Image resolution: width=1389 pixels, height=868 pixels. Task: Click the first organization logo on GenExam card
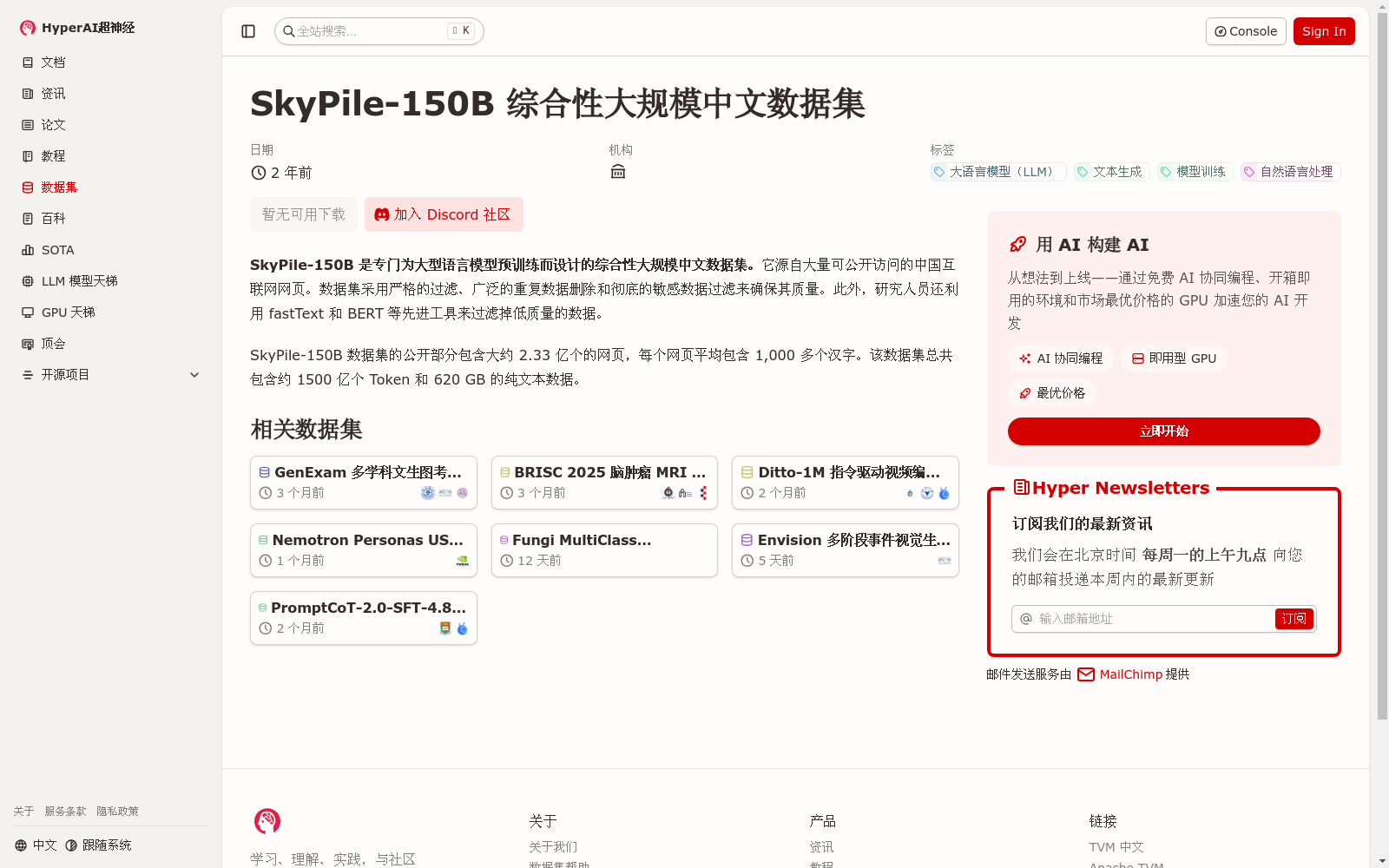pos(428,493)
